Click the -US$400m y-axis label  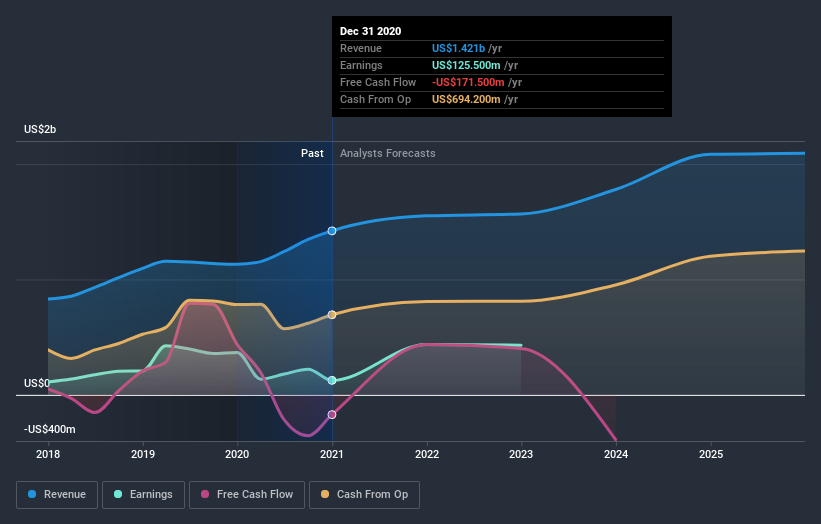pyautogui.click(x=50, y=429)
